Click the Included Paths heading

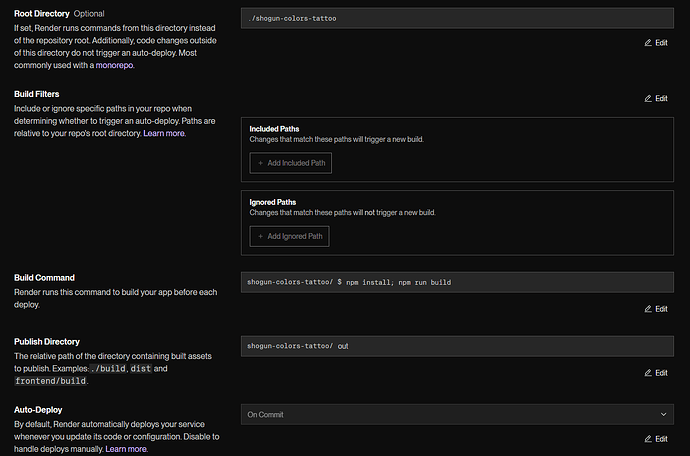274,129
